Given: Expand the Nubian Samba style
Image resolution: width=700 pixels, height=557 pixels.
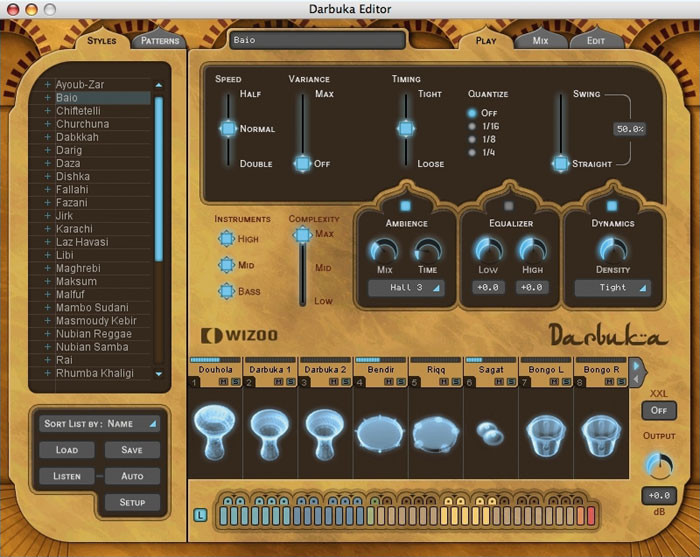Looking at the screenshot, I should 47,347.
